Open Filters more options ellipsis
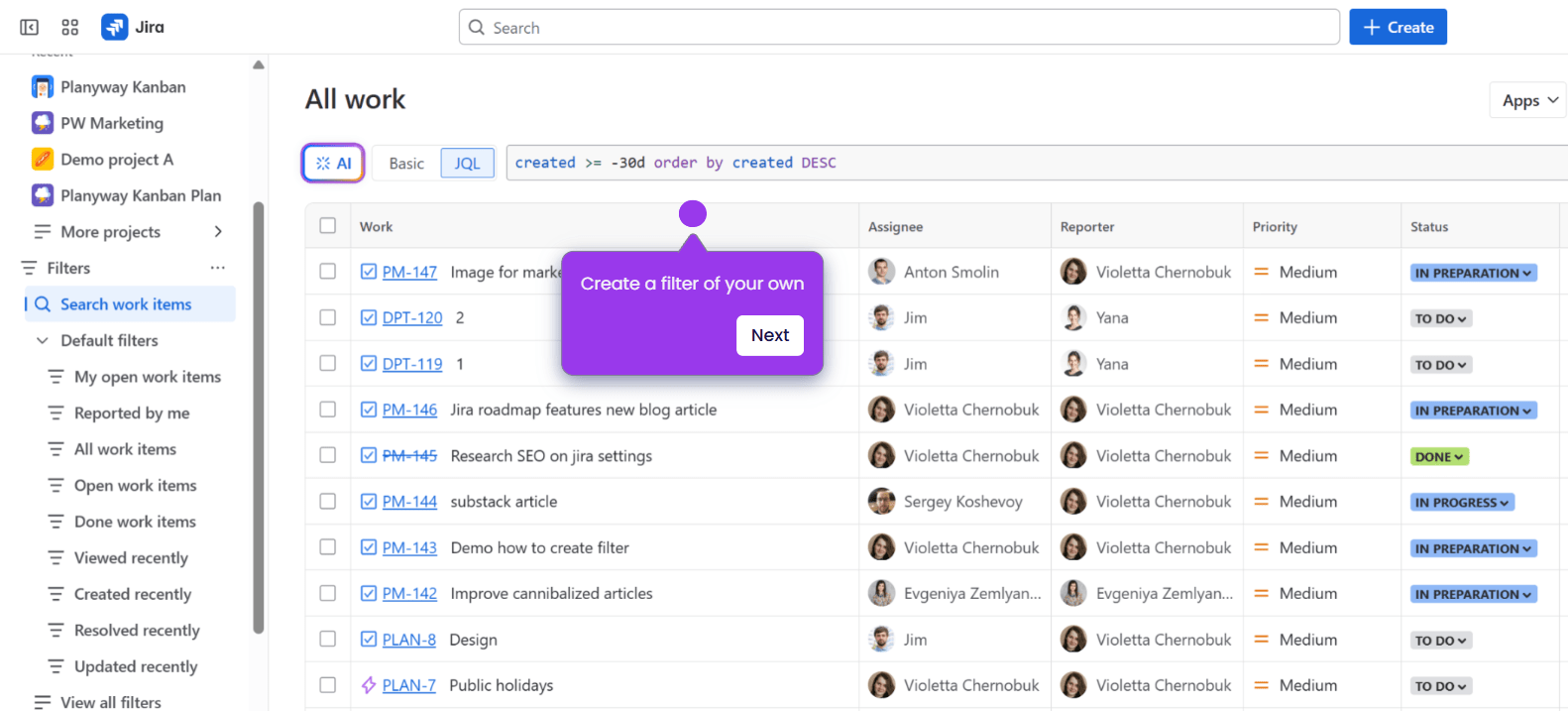The height and width of the screenshot is (711, 1568). click(x=218, y=268)
